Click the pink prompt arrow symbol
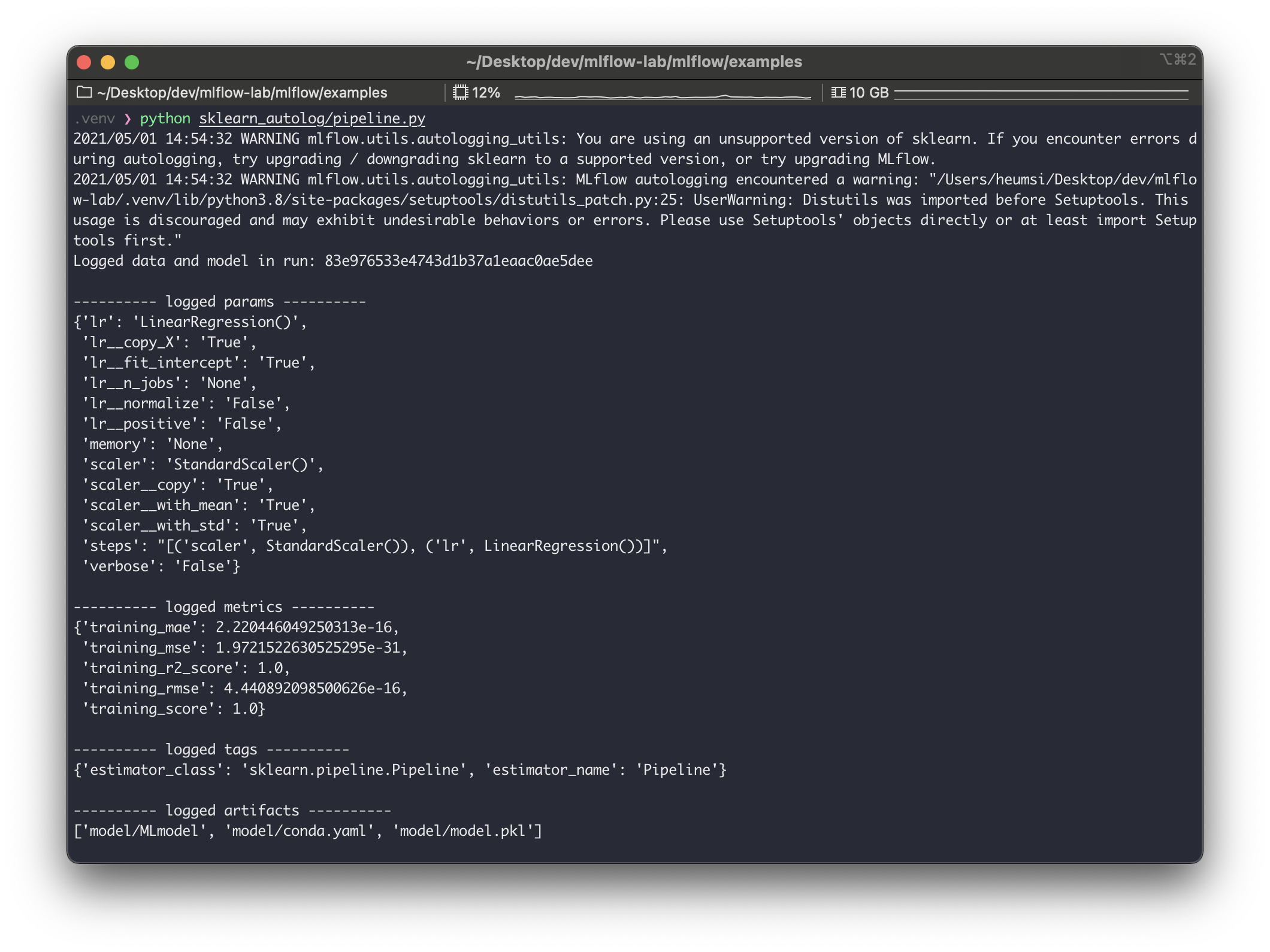 127,119
